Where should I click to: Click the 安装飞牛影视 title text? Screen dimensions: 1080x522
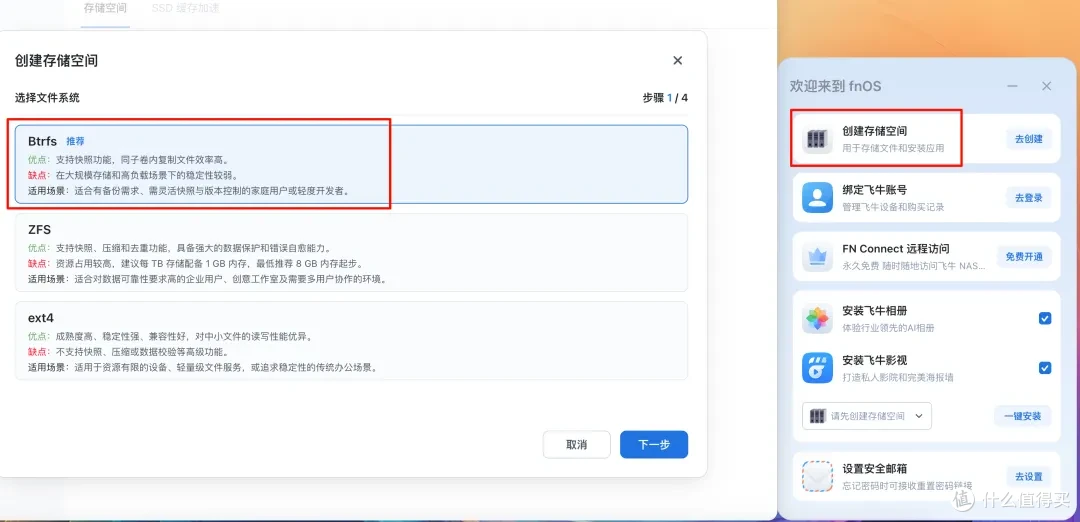(873, 359)
